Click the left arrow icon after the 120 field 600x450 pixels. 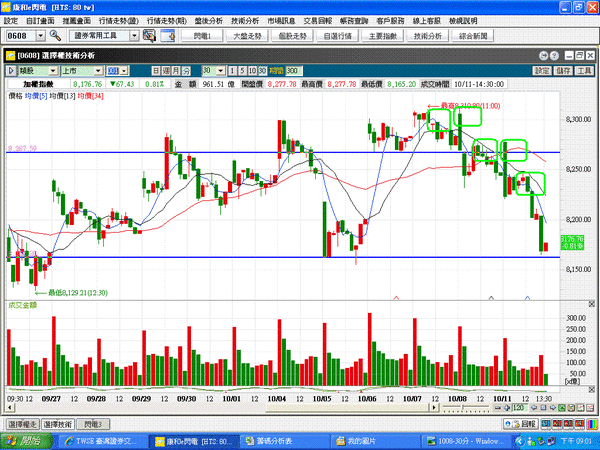[x=534, y=408]
